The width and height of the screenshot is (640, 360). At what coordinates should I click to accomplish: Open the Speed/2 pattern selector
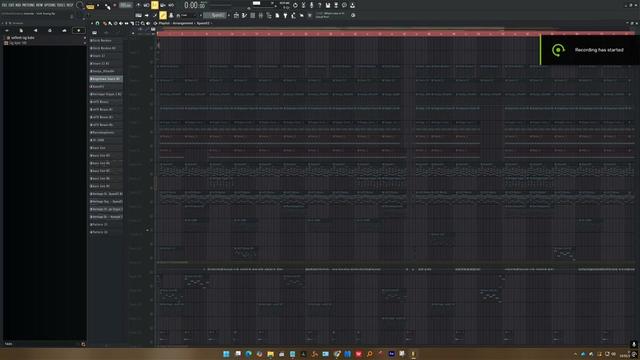(215, 15)
